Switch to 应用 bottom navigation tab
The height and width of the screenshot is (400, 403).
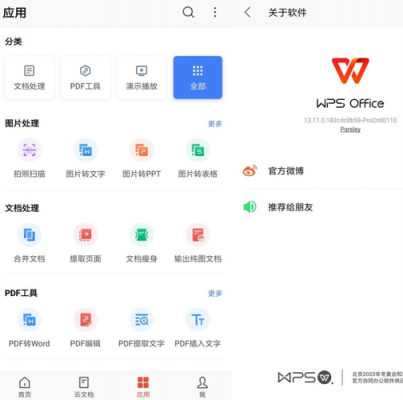(143, 387)
